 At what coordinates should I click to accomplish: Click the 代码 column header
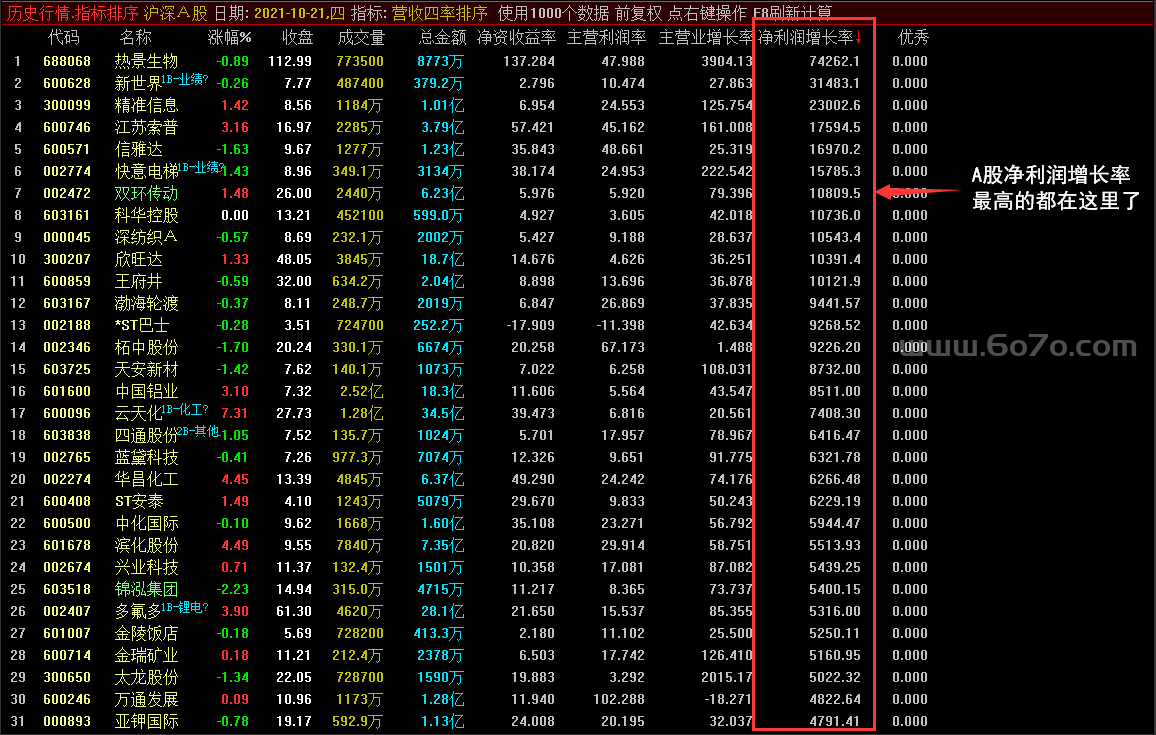point(63,38)
